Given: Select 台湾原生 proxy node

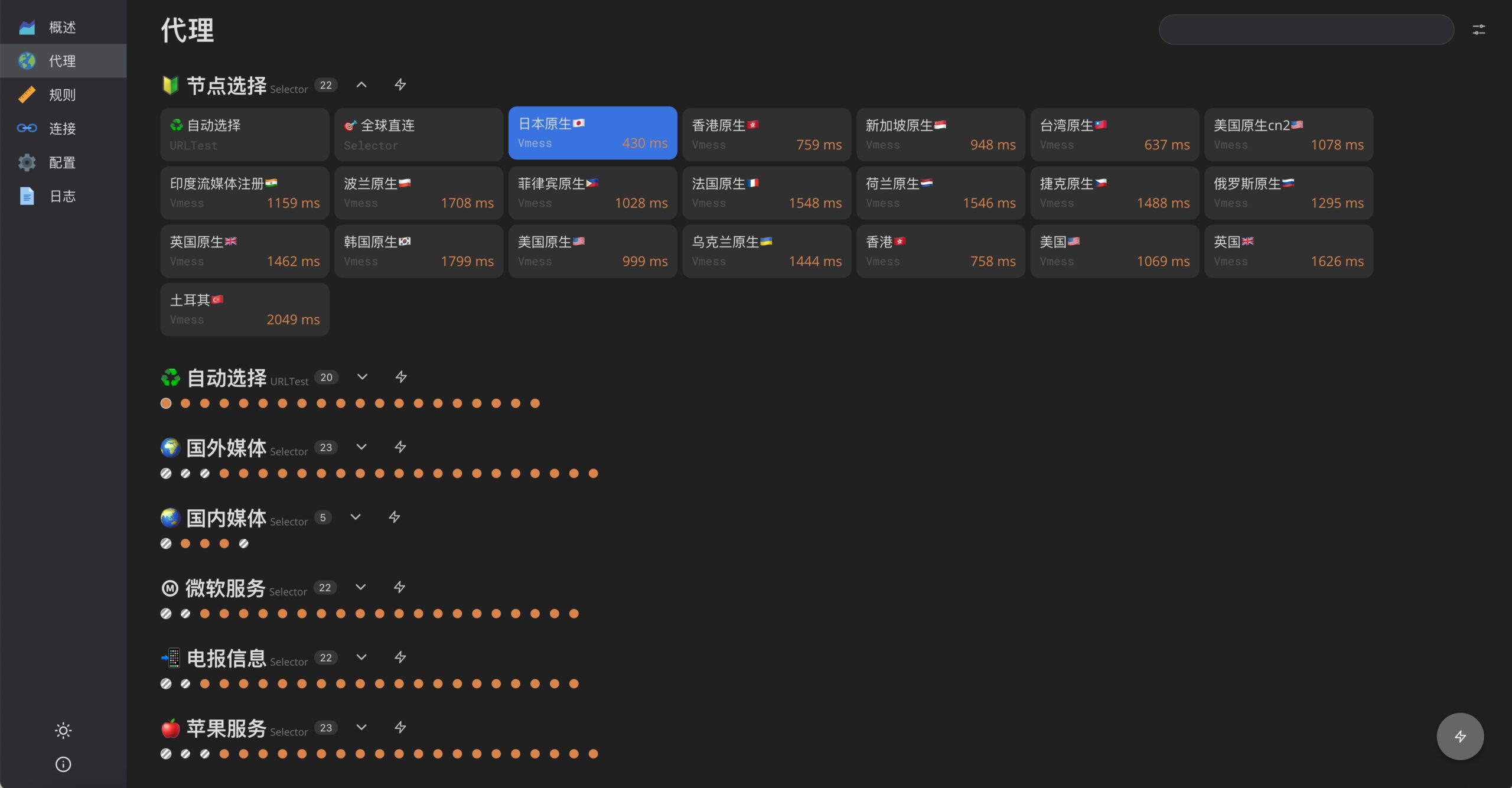Looking at the screenshot, I should coord(1114,134).
